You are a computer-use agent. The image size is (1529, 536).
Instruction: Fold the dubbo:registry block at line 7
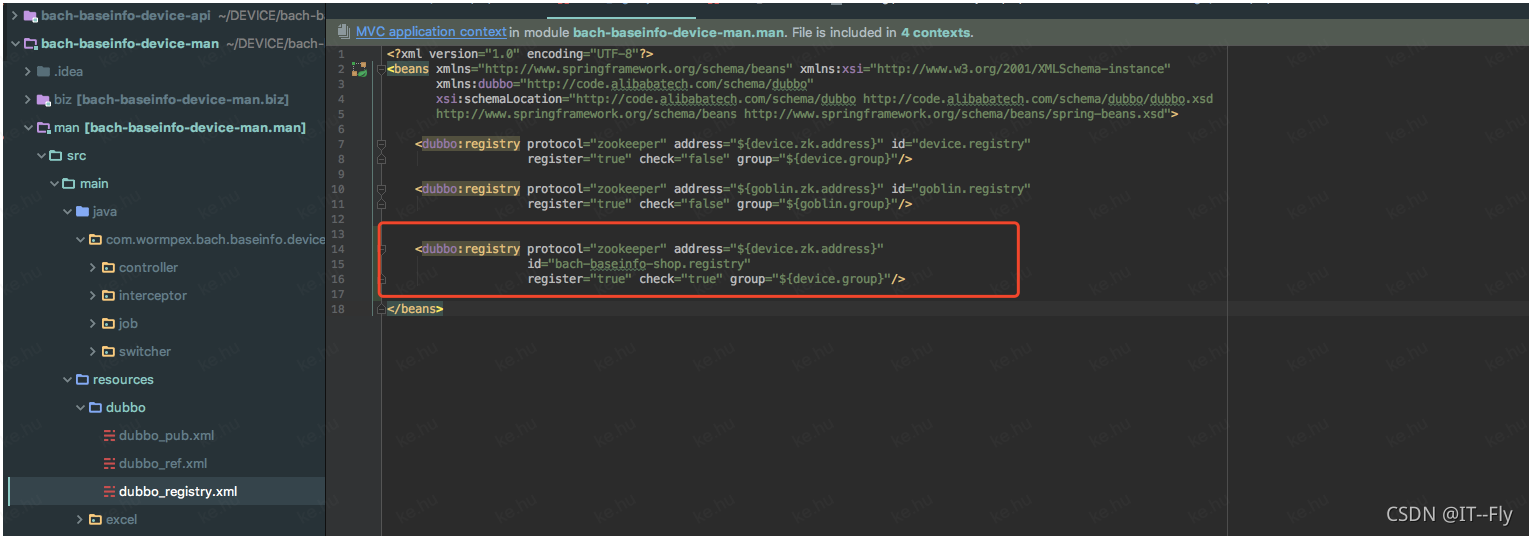coord(381,144)
